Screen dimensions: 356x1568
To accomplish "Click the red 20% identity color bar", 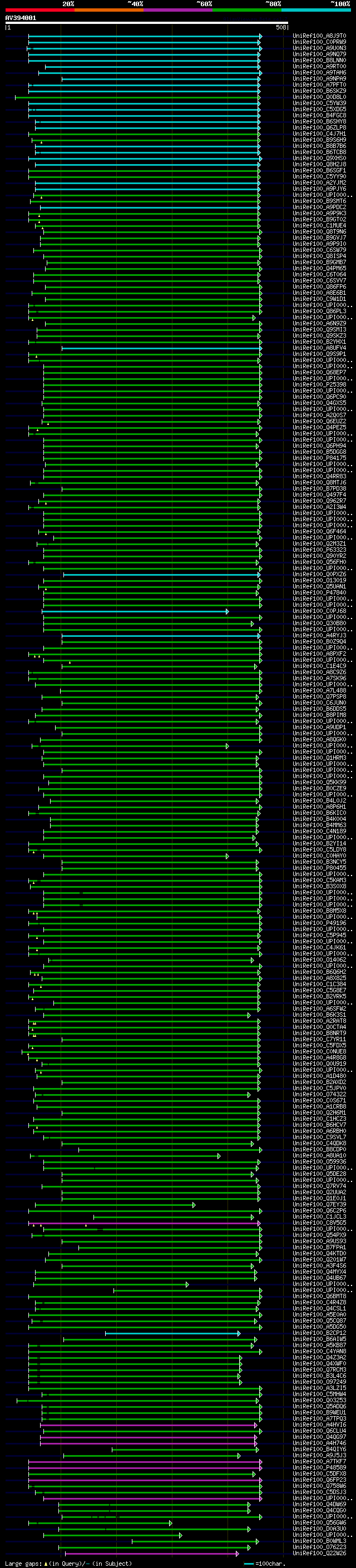I will [39, 10].
